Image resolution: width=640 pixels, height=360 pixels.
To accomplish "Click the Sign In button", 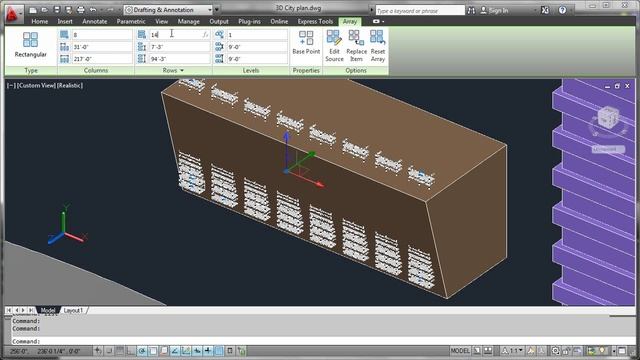I will [494, 11].
